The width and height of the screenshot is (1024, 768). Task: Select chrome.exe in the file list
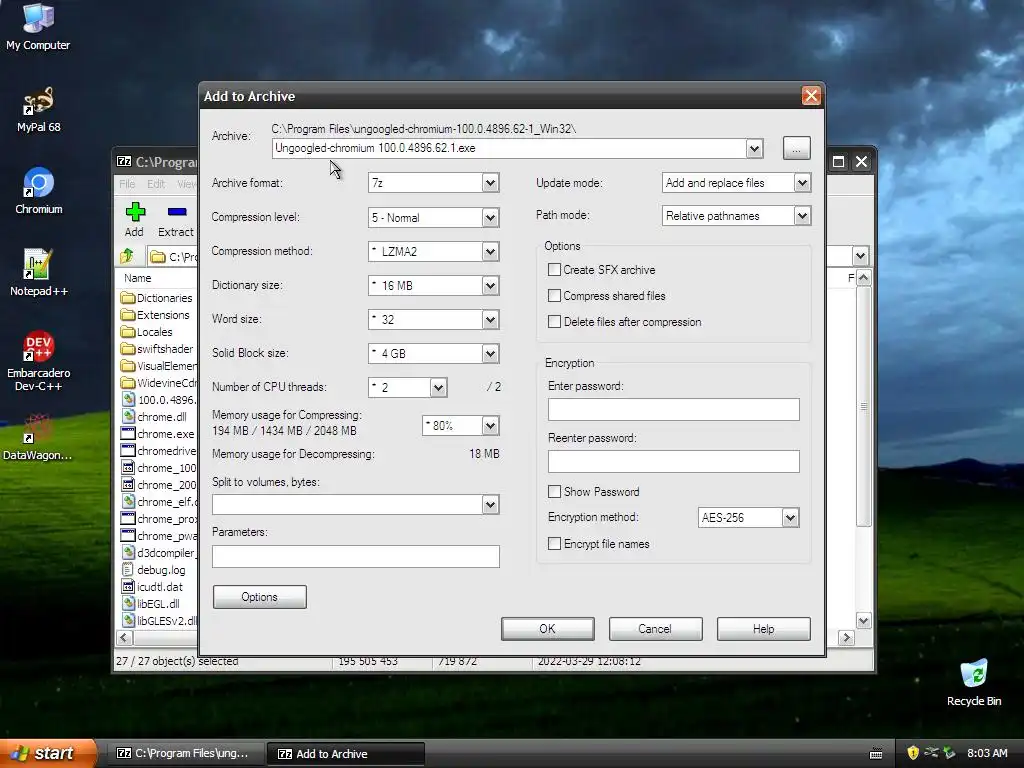point(158,434)
